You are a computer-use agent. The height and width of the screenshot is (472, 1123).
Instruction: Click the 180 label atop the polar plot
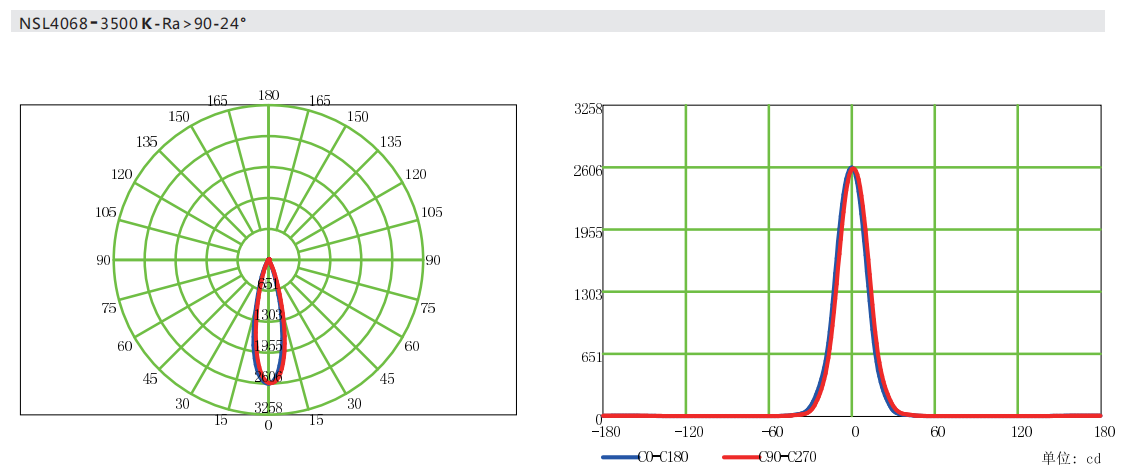click(x=269, y=95)
